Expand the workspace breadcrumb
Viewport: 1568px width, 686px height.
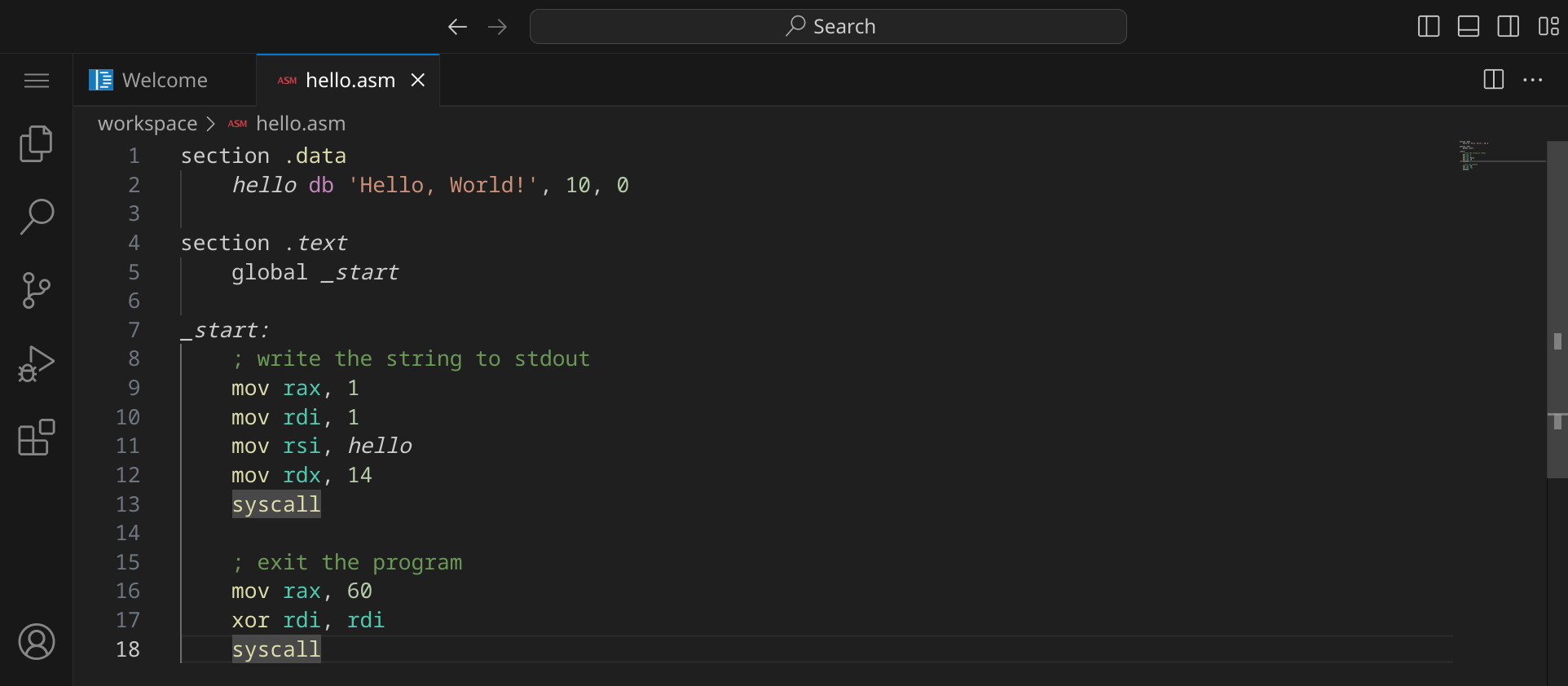148,124
